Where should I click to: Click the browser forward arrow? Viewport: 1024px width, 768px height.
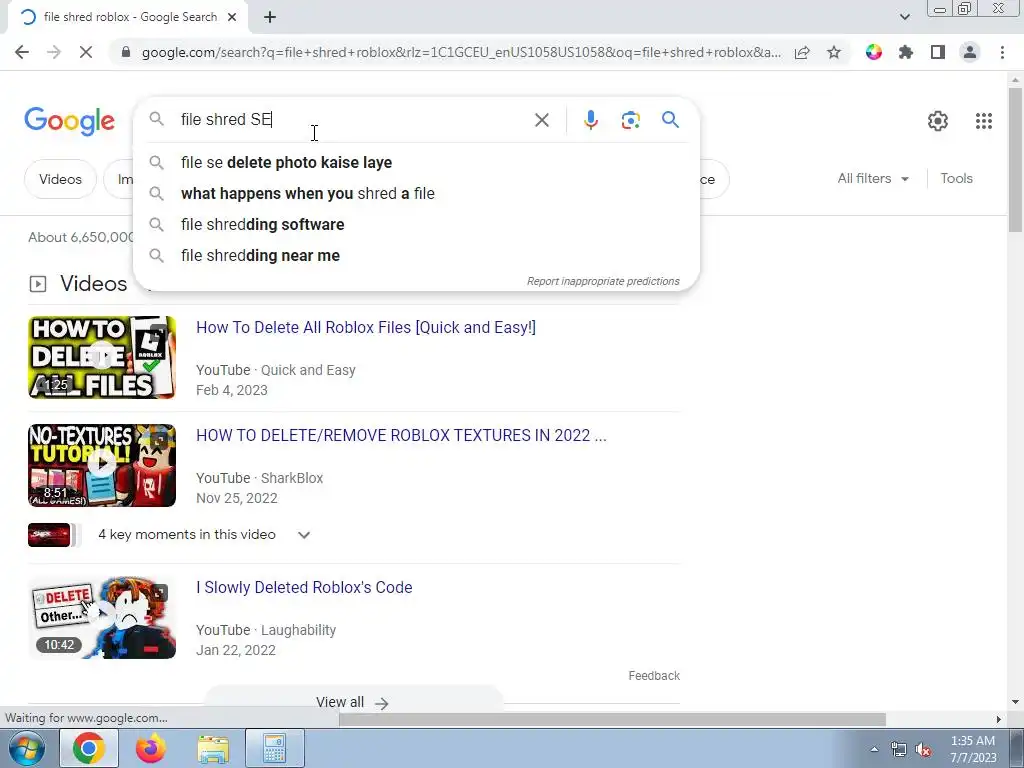point(54,52)
